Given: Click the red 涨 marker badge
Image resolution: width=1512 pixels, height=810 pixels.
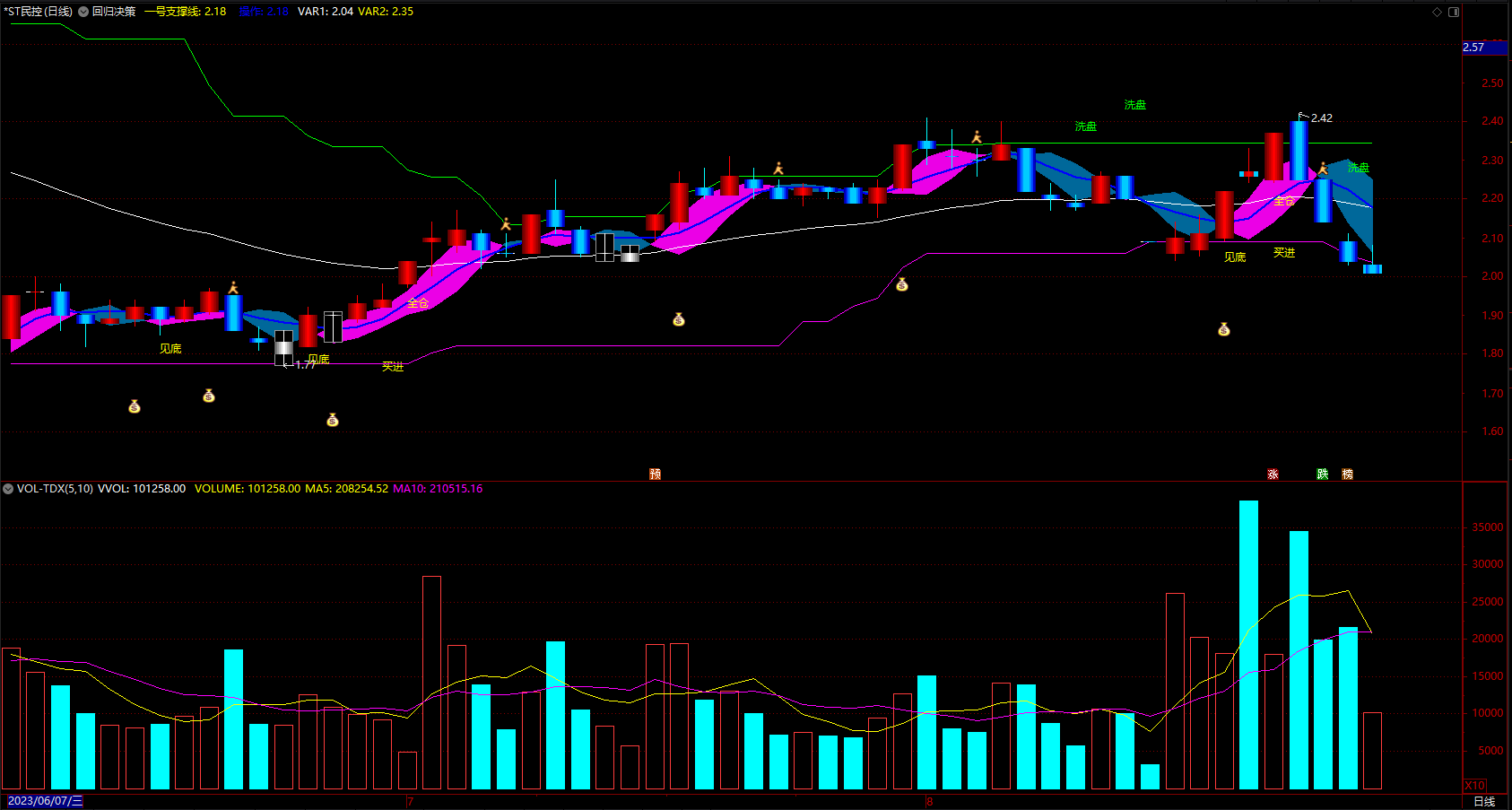Looking at the screenshot, I should (x=1273, y=474).
